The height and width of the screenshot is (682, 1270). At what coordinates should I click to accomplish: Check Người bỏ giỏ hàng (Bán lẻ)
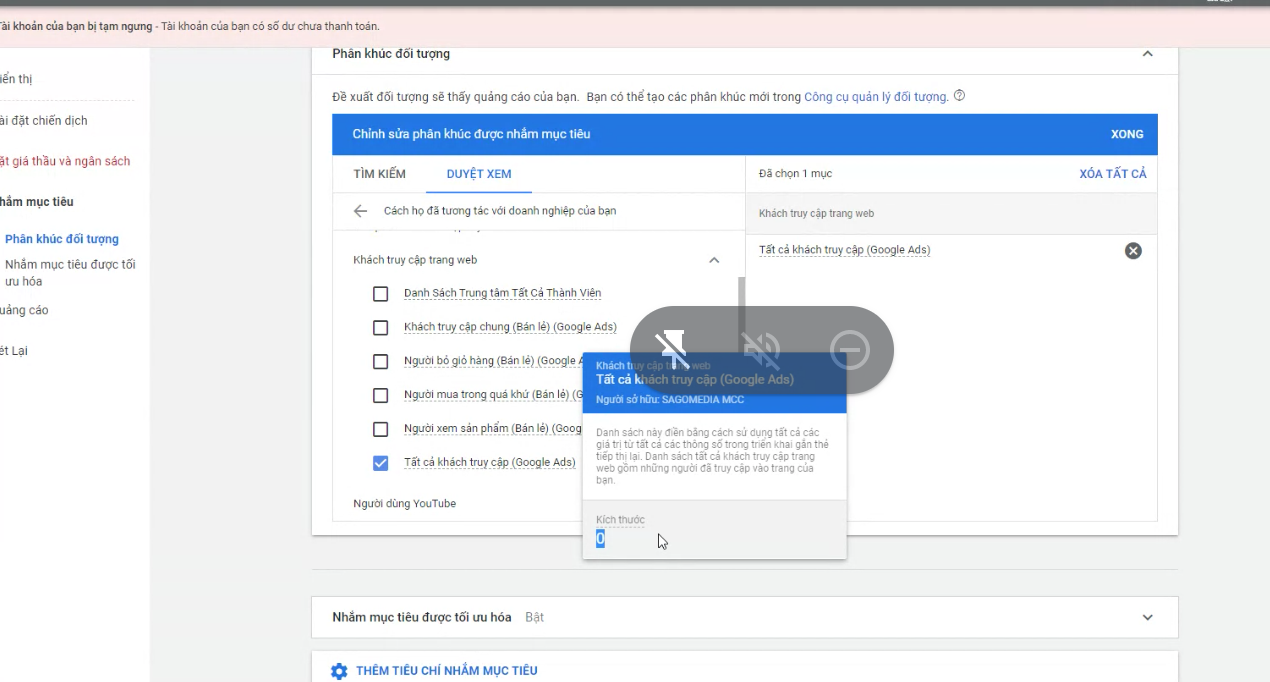coord(380,362)
